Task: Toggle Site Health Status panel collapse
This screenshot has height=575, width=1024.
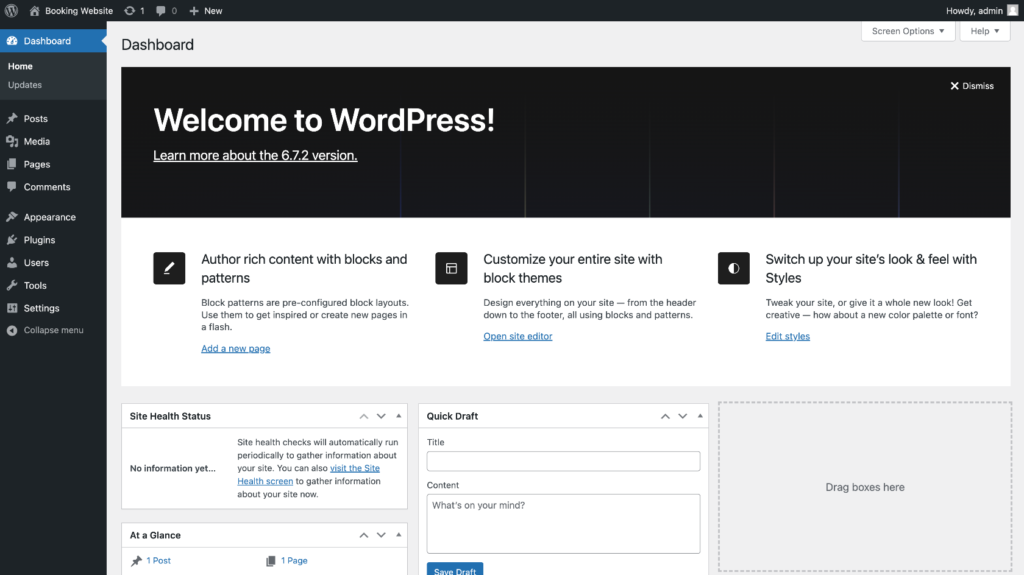Action: point(398,416)
